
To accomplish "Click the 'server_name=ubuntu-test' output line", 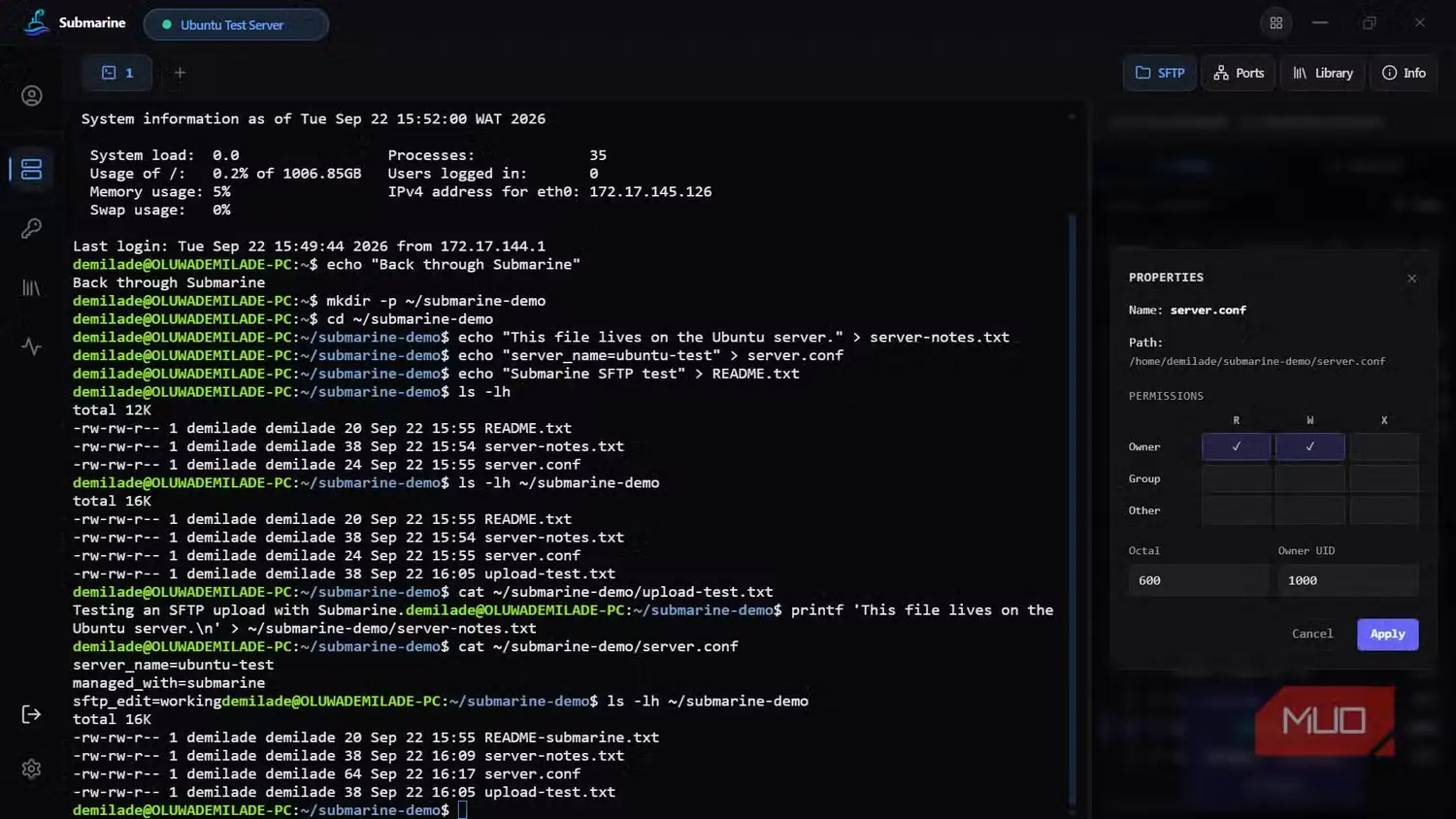I will [x=173, y=665].
